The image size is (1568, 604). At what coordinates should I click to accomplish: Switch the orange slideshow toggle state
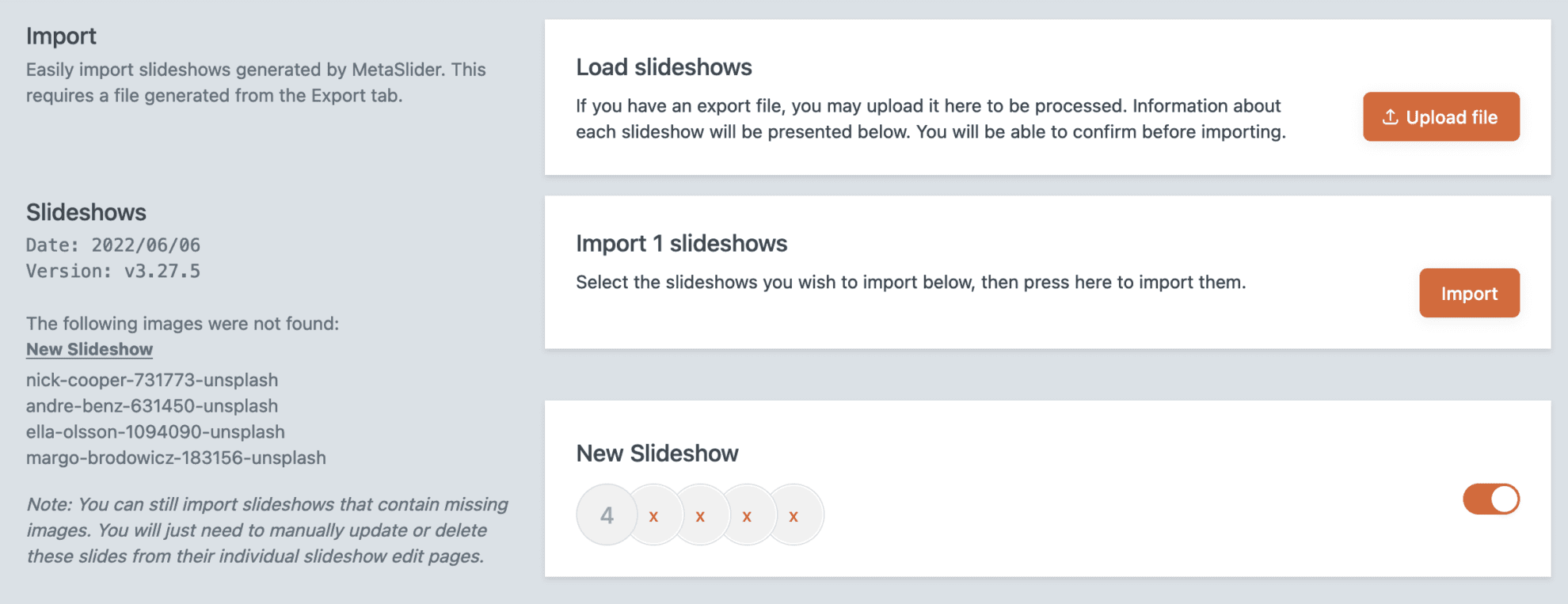(1491, 500)
